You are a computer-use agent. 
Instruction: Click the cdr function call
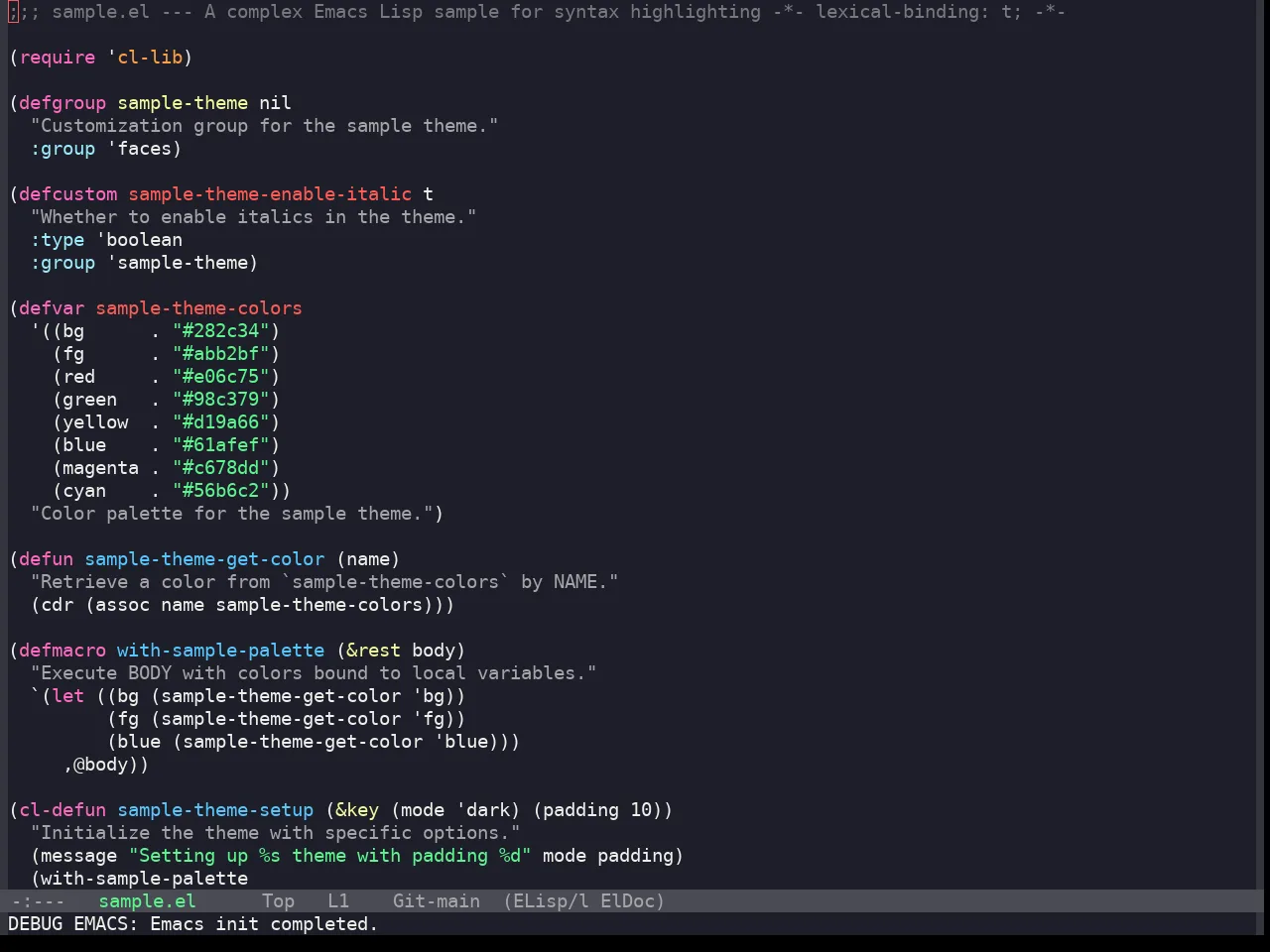[x=57, y=604]
